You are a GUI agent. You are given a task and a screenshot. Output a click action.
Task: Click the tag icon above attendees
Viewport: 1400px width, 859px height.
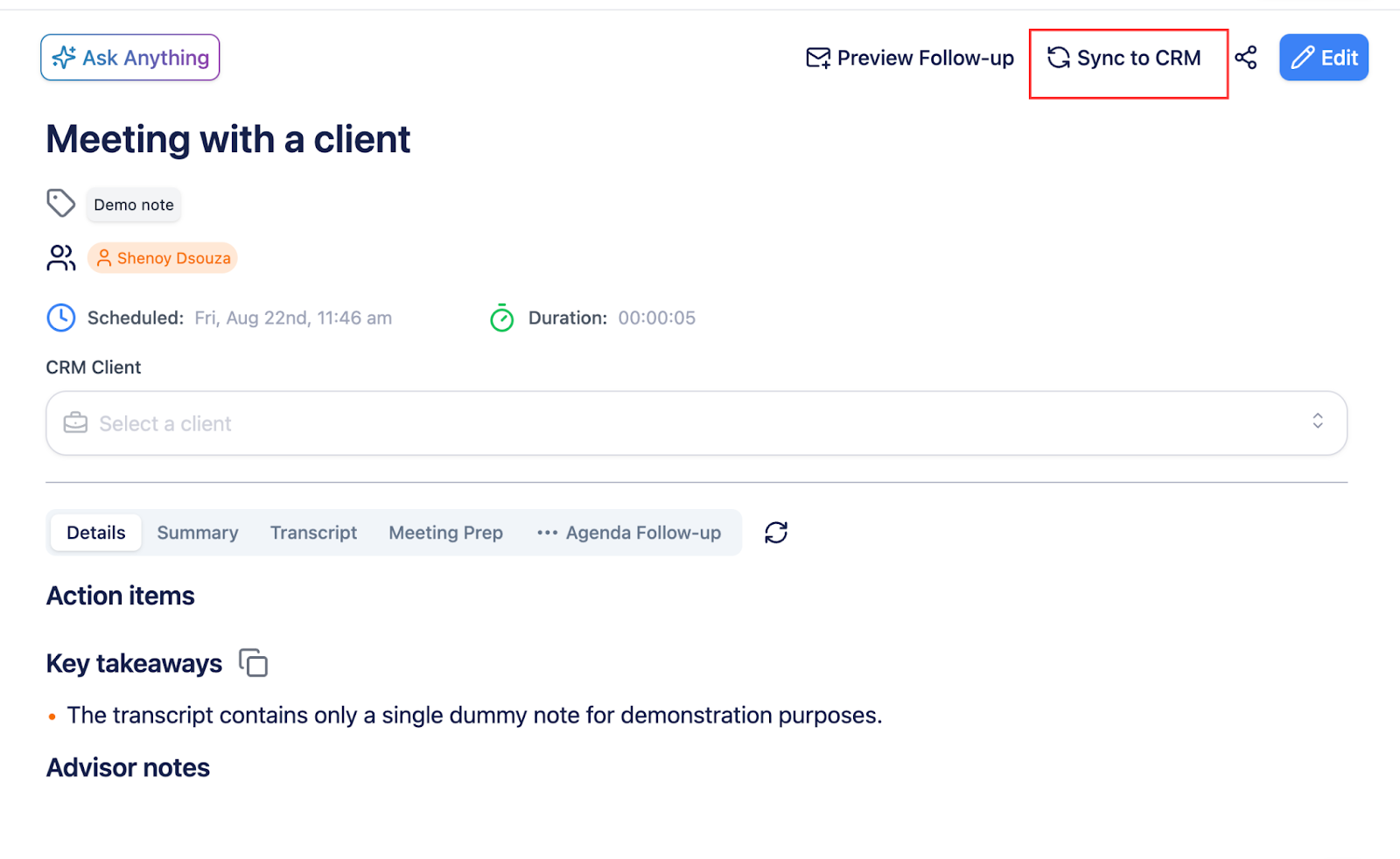pos(60,204)
